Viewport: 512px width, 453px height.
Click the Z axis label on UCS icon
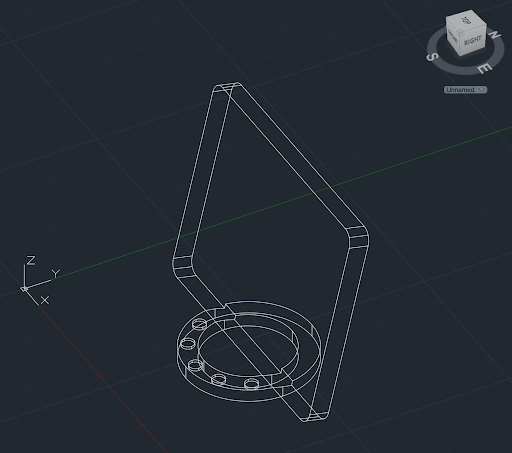pos(31,260)
